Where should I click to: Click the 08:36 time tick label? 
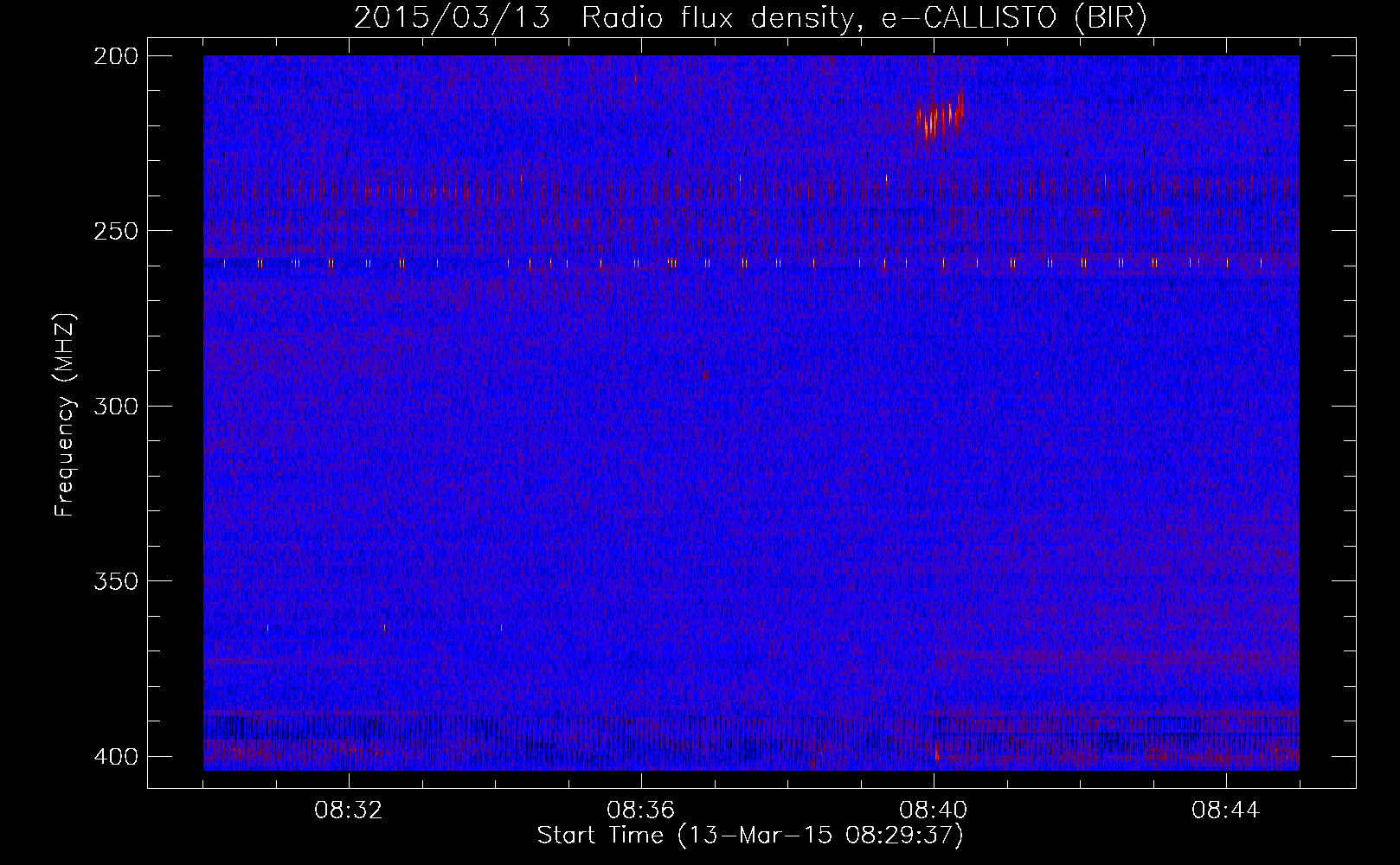coord(640,811)
